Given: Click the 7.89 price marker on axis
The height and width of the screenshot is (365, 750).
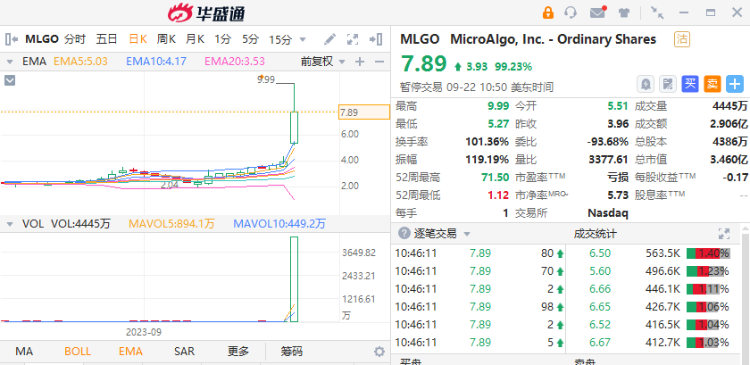Looking at the screenshot, I should click(x=364, y=112).
